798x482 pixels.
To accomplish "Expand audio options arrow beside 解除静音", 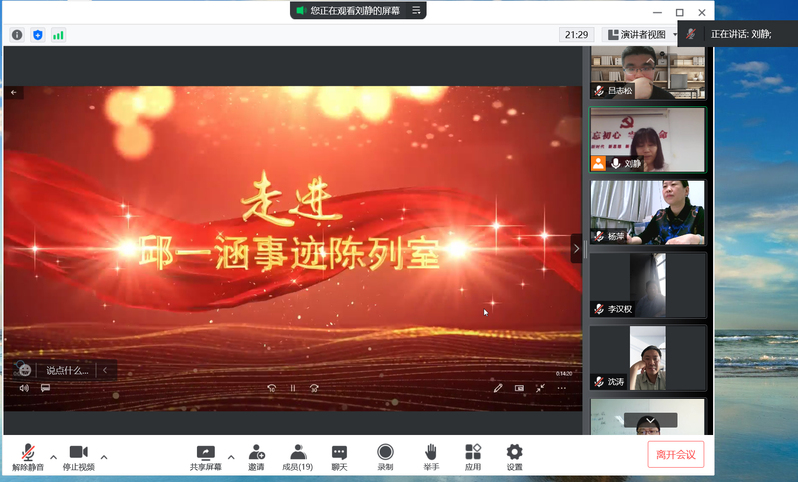I will (x=54, y=457).
